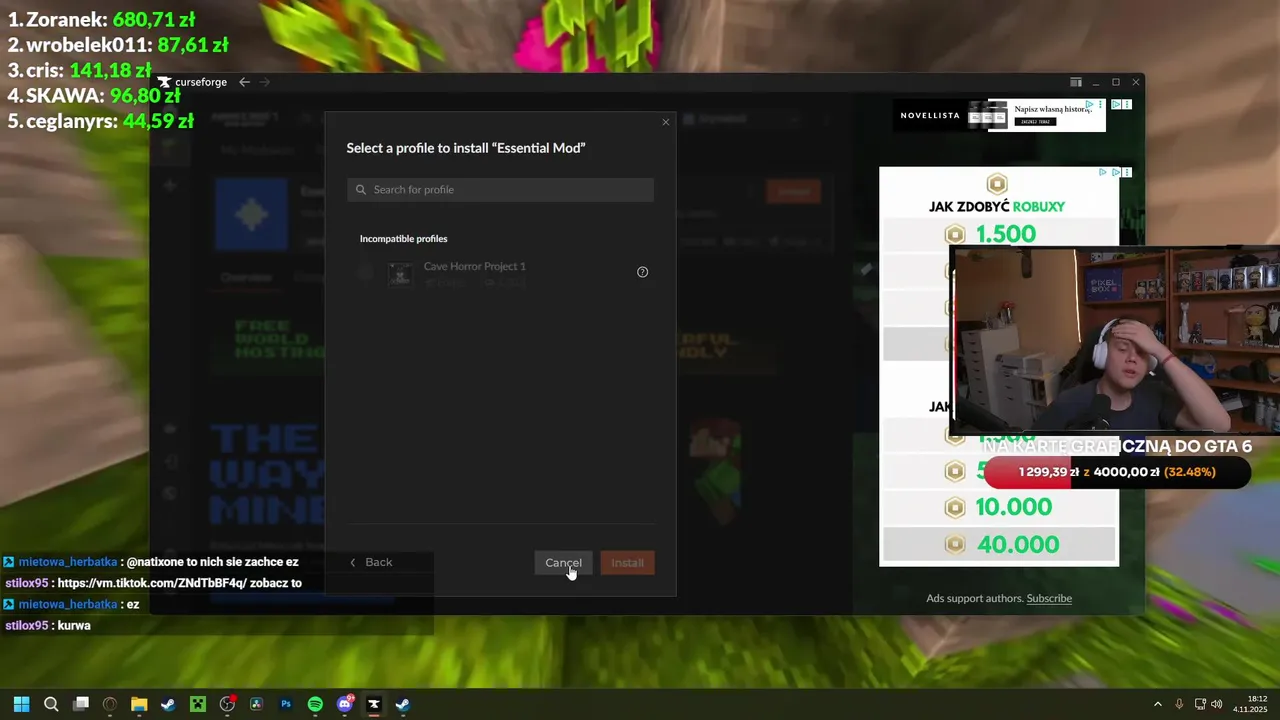The image size is (1280, 720).
Task: Open OBS Studio from taskbar
Action: coord(227,704)
